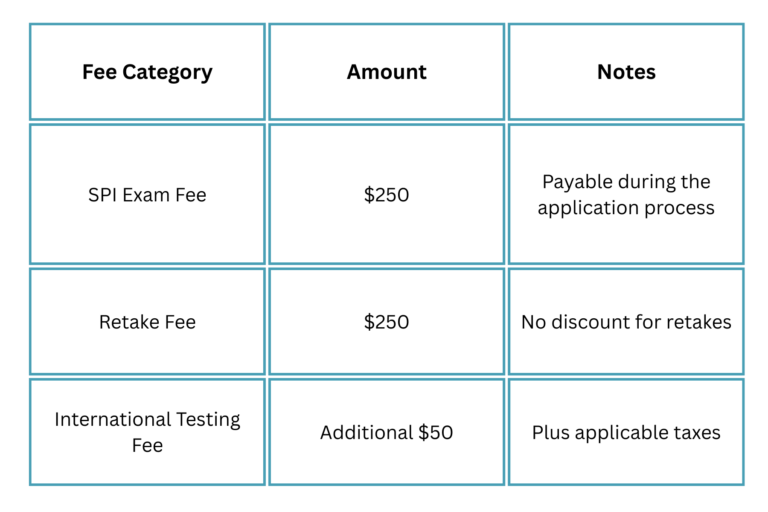Click the Fee Category header cell
768x512 pixels.
point(147,72)
